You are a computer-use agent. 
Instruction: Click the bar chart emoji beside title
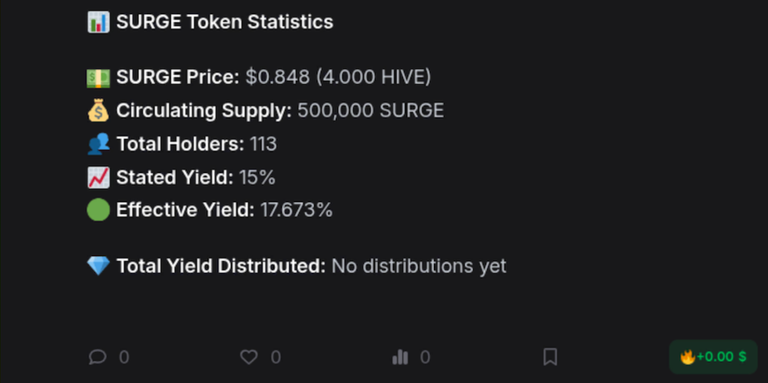[98, 22]
